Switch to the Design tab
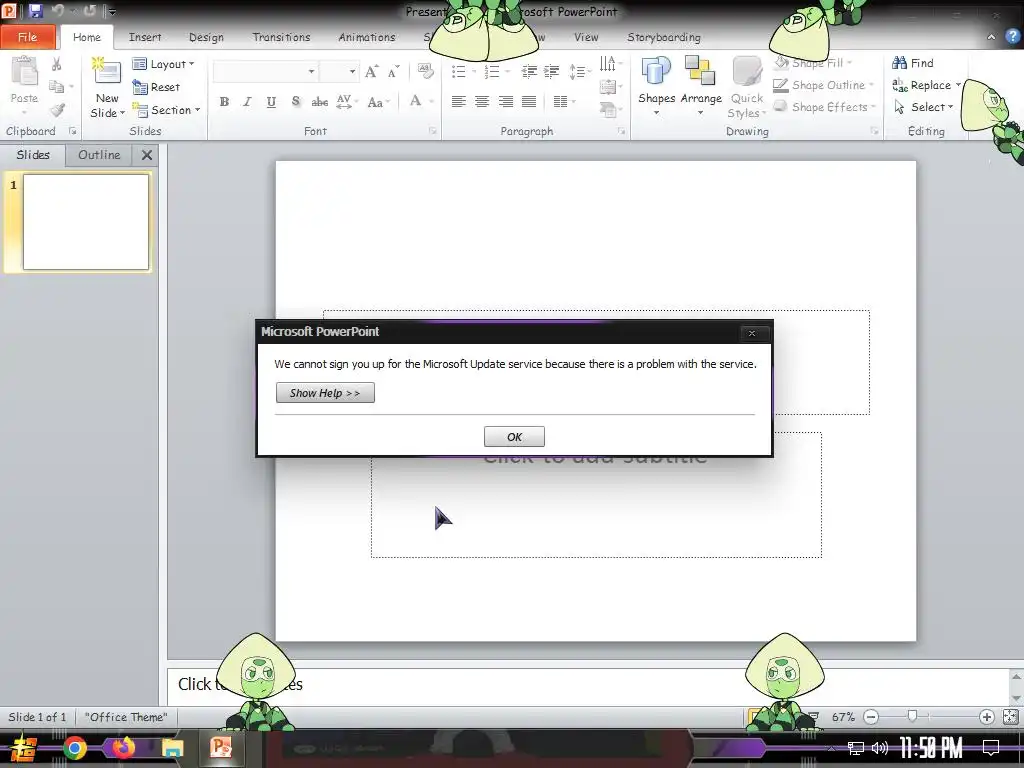 pos(206,37)
